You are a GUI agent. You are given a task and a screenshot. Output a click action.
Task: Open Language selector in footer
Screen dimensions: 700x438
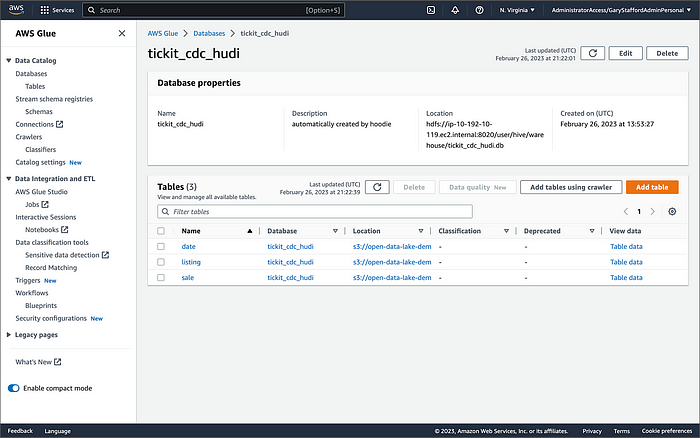point(57,431)
